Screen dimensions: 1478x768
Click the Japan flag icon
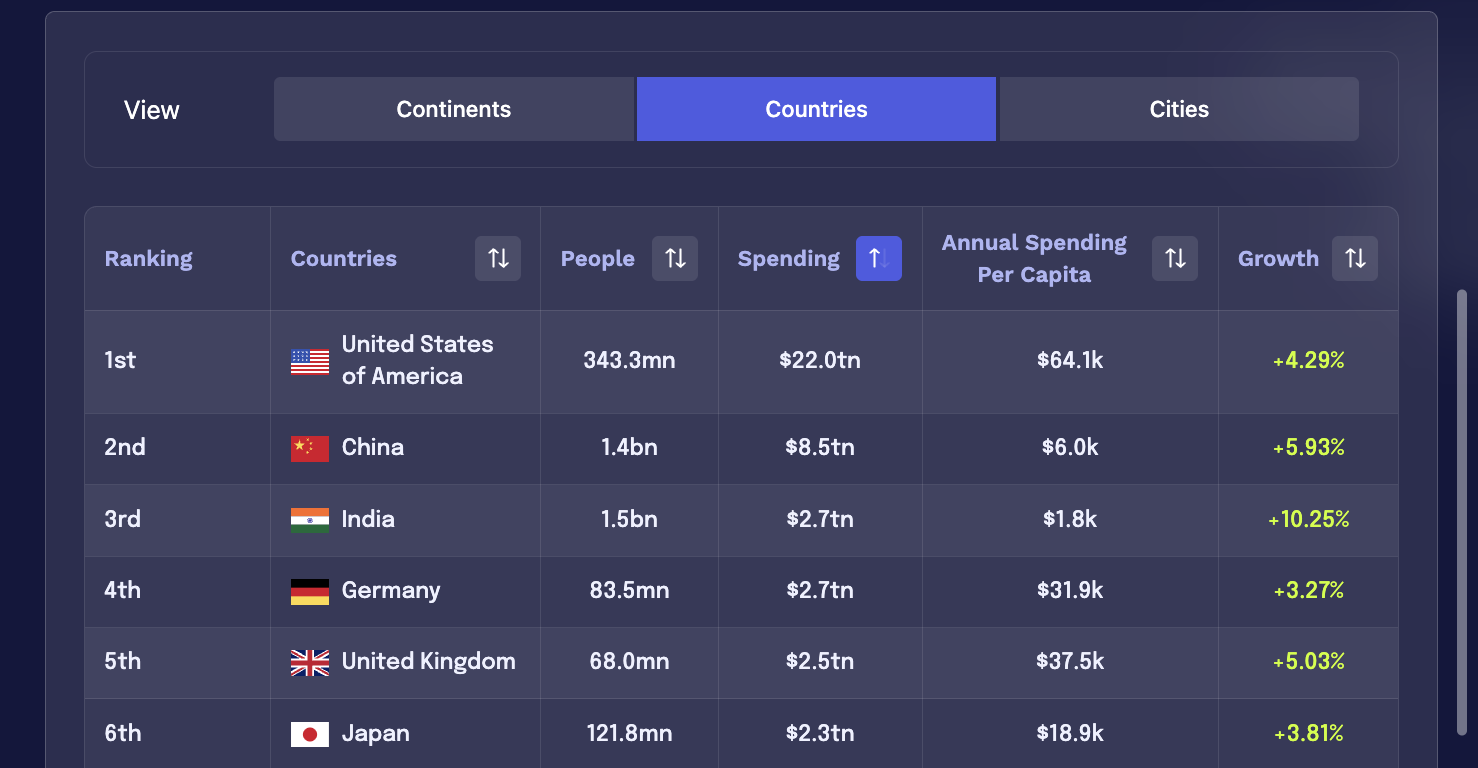[310, 734]
